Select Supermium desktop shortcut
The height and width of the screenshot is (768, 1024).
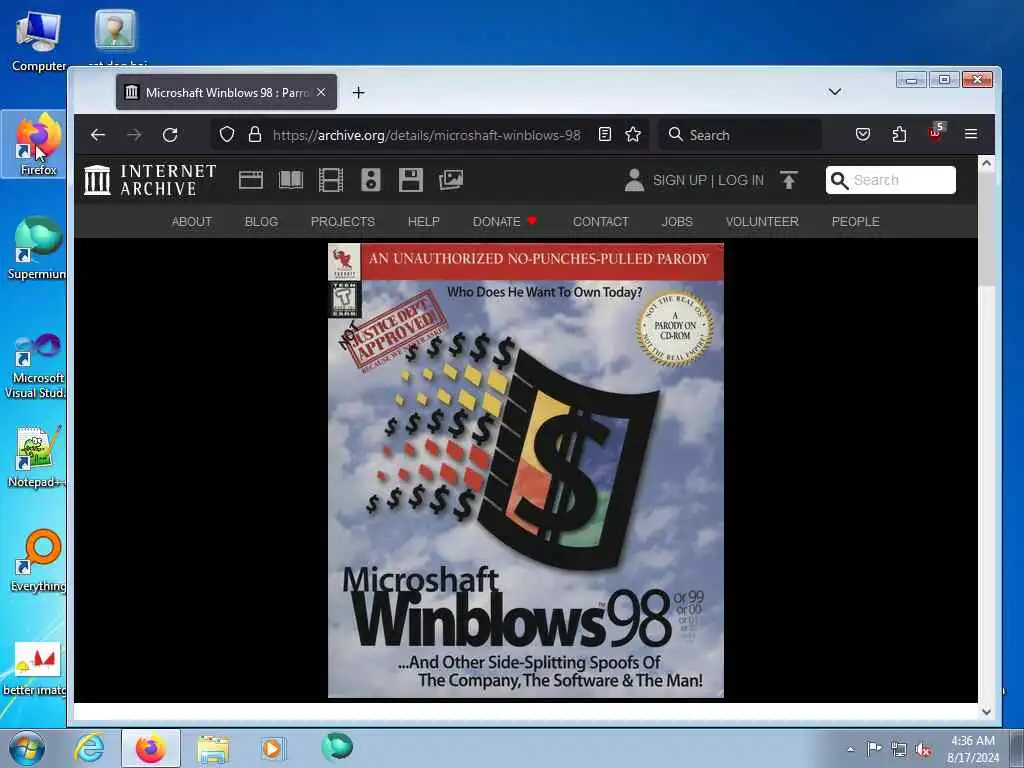click(37, 248)
